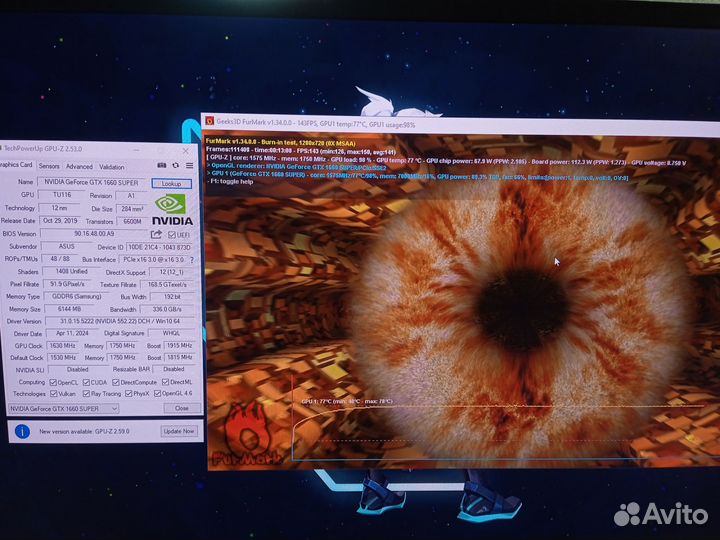This screenshot has height=540, width=720.
Task: Click the Driver Version field value
Action: click(x=120, y=321)
